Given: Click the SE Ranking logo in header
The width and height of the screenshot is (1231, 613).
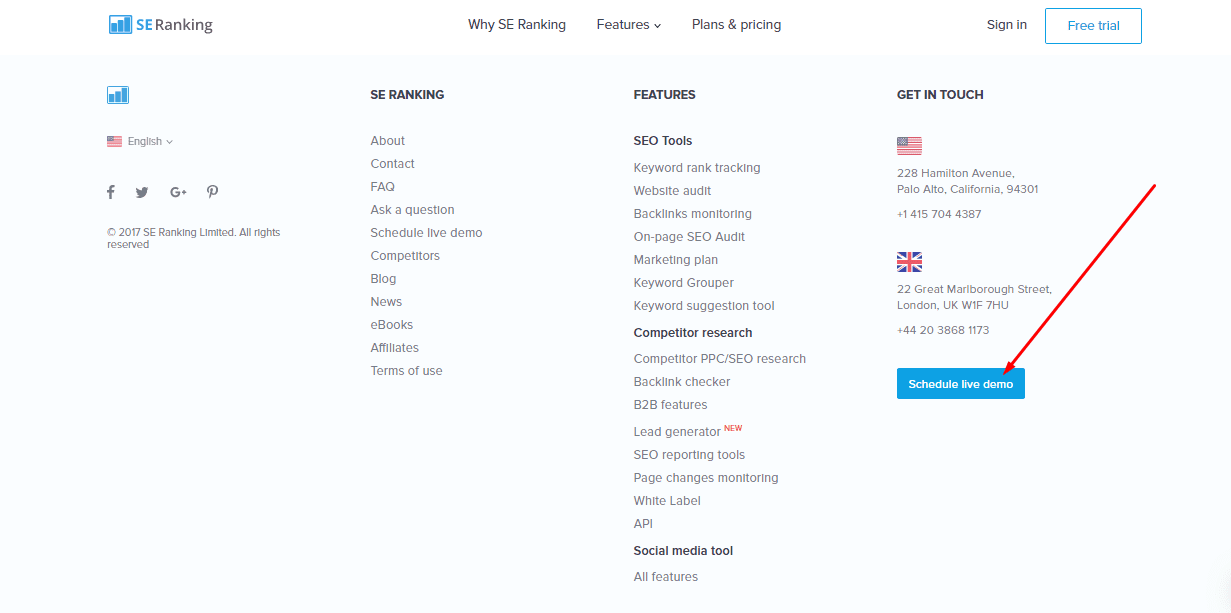Looking at the screenshot, I should click(161, 25).
